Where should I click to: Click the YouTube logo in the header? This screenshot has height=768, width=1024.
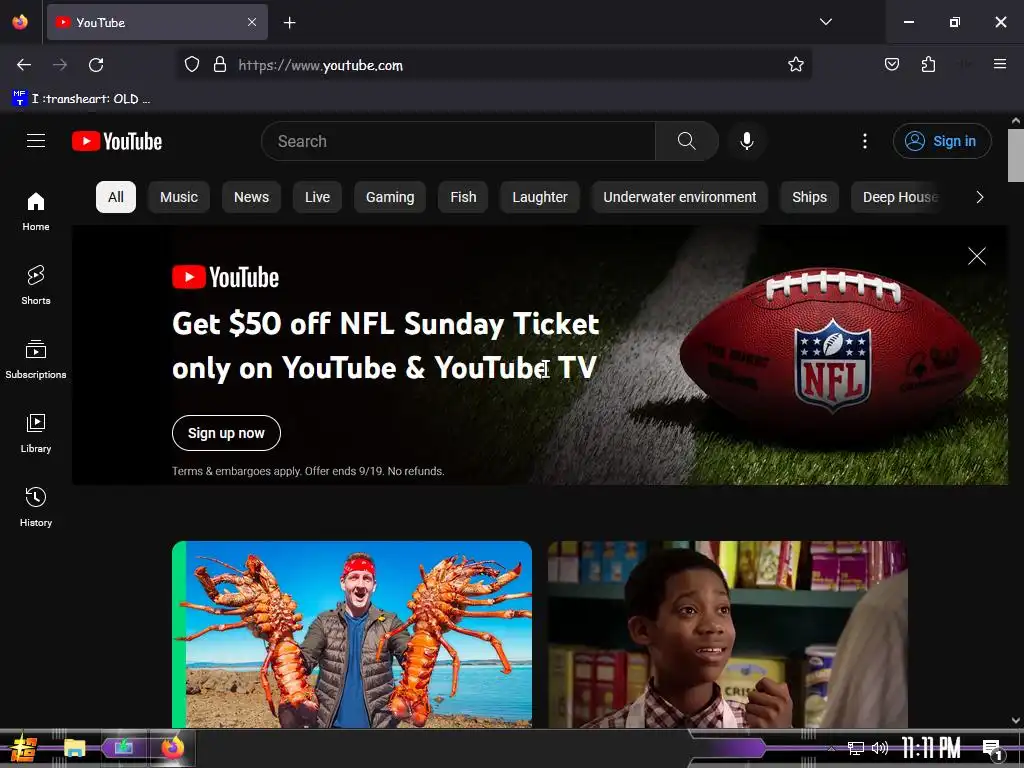coord(117,141)
